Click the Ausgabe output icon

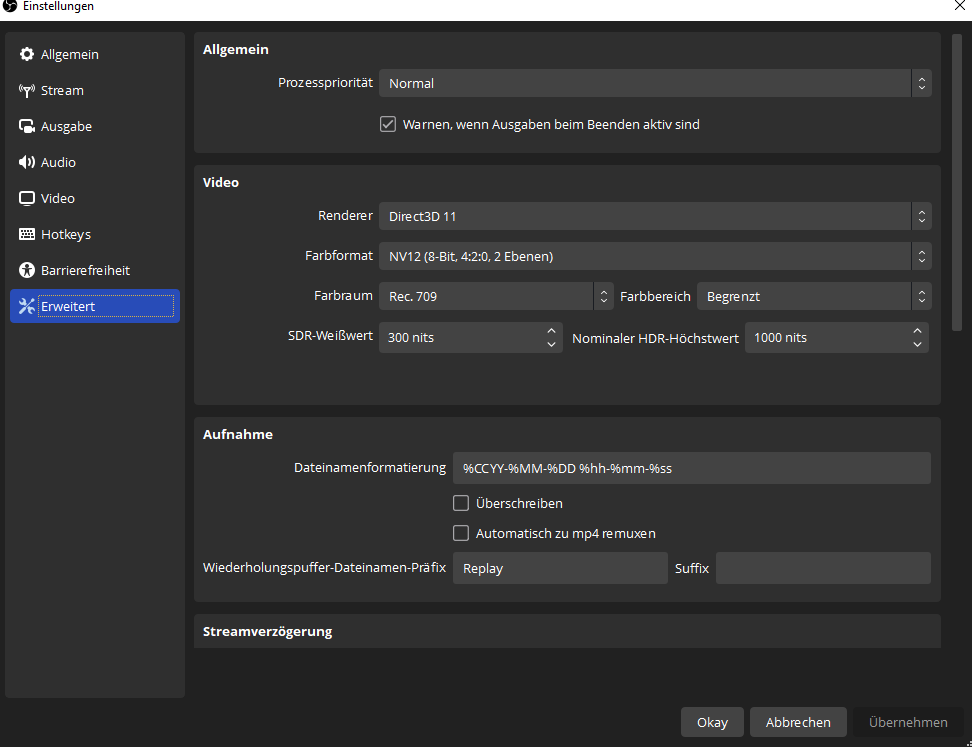(27, 126)
